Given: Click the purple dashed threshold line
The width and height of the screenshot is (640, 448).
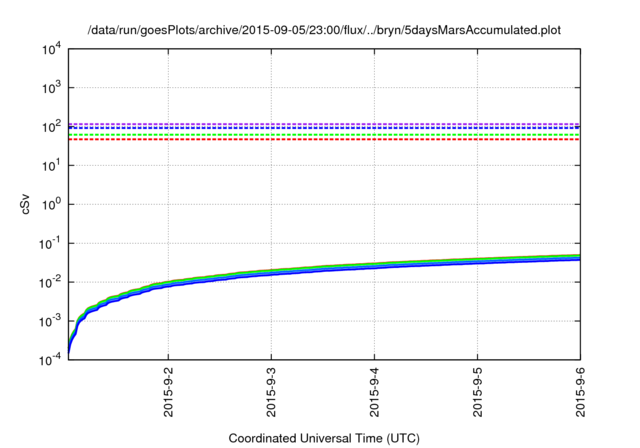Looking at the screenshot, I should coord(324,124).
